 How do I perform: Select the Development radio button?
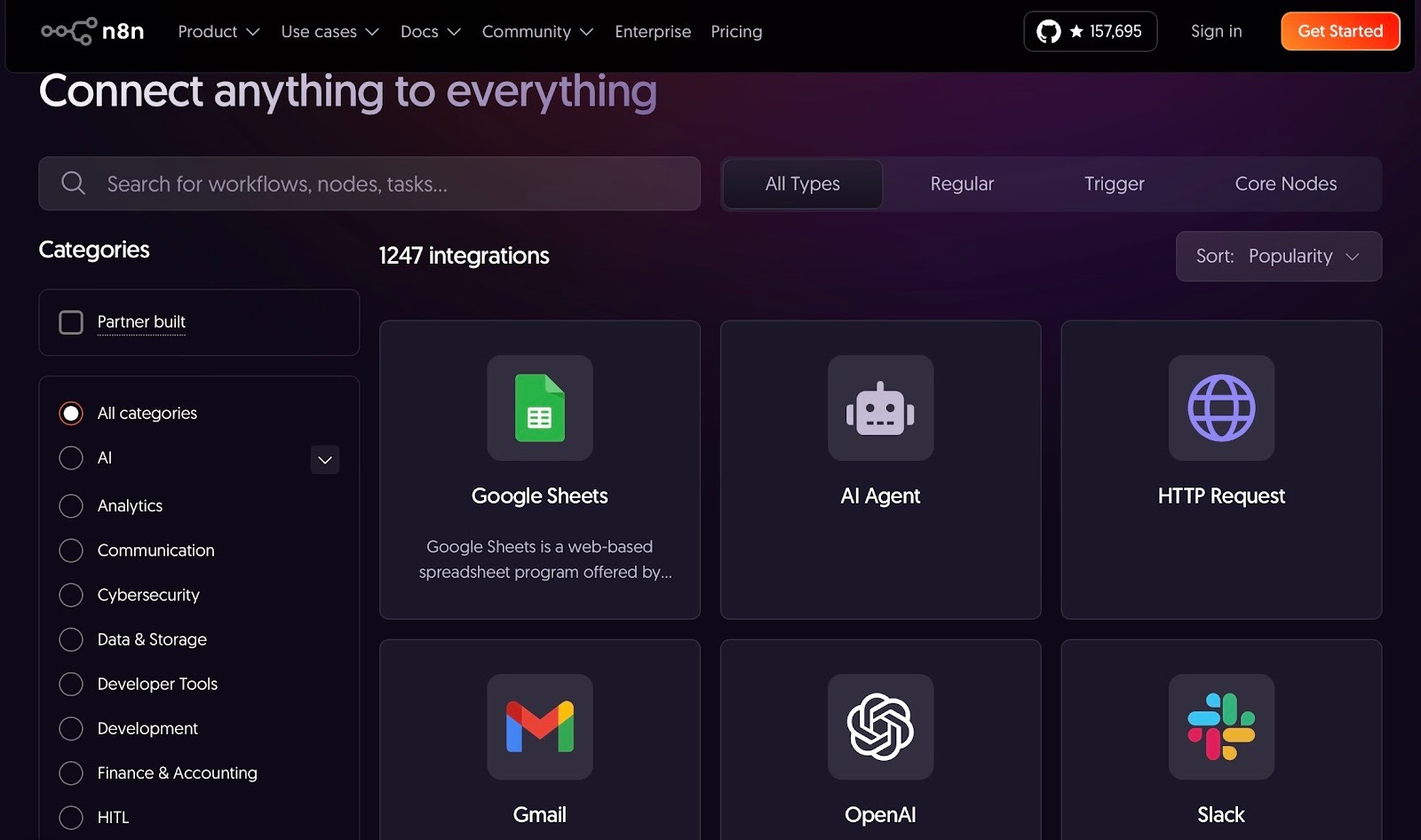point(71,728)
